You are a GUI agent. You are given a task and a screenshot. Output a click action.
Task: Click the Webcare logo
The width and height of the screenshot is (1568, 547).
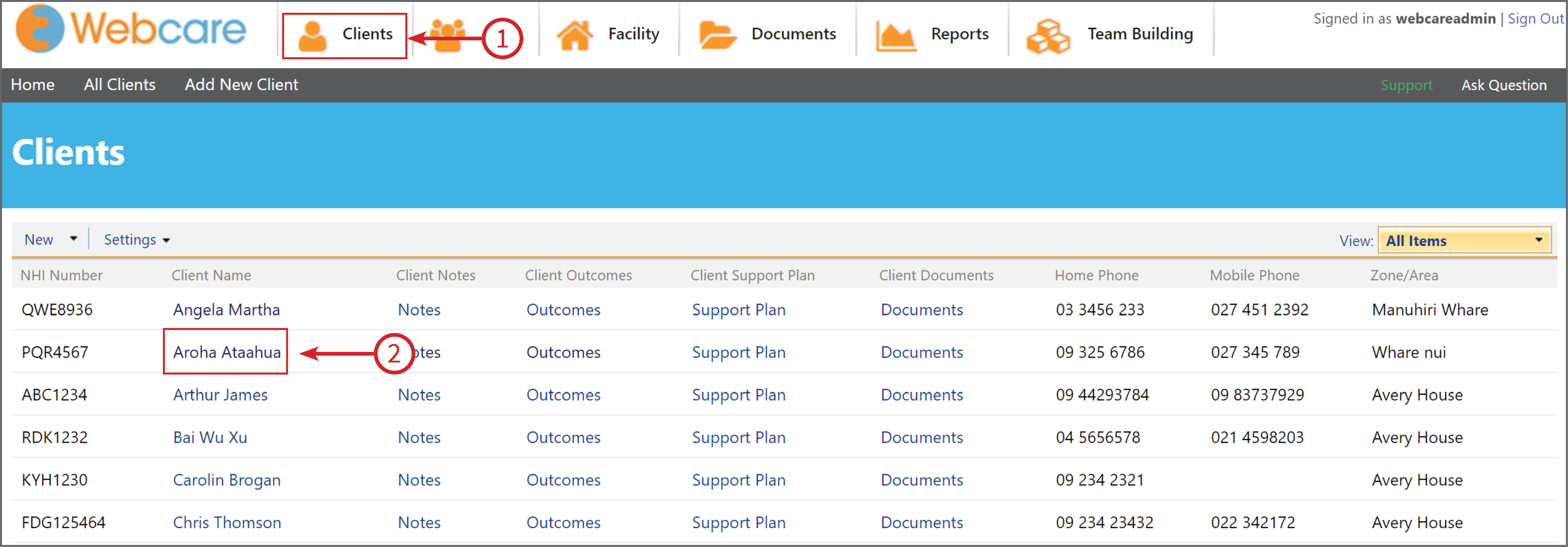(x=131, y=29)
